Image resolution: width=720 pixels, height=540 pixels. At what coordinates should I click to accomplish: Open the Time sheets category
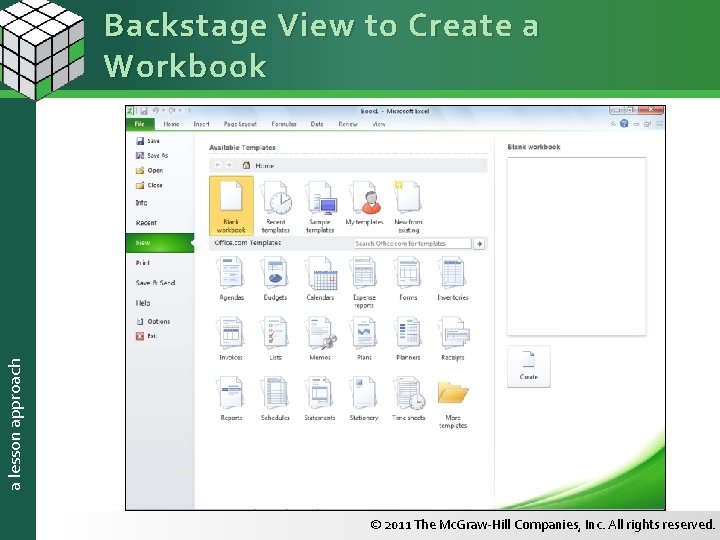pyautogui.click(x=408, y=399)
